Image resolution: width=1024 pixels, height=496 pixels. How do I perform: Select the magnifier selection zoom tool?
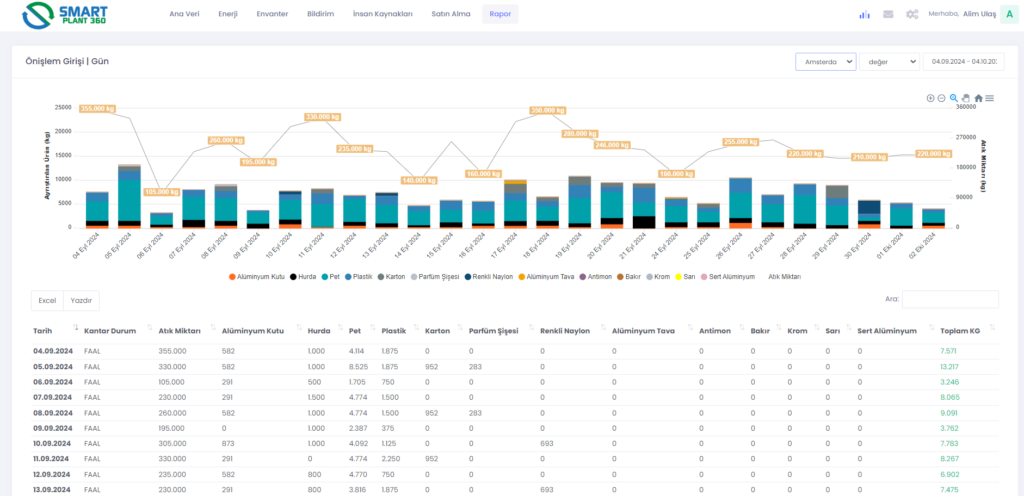953,98
